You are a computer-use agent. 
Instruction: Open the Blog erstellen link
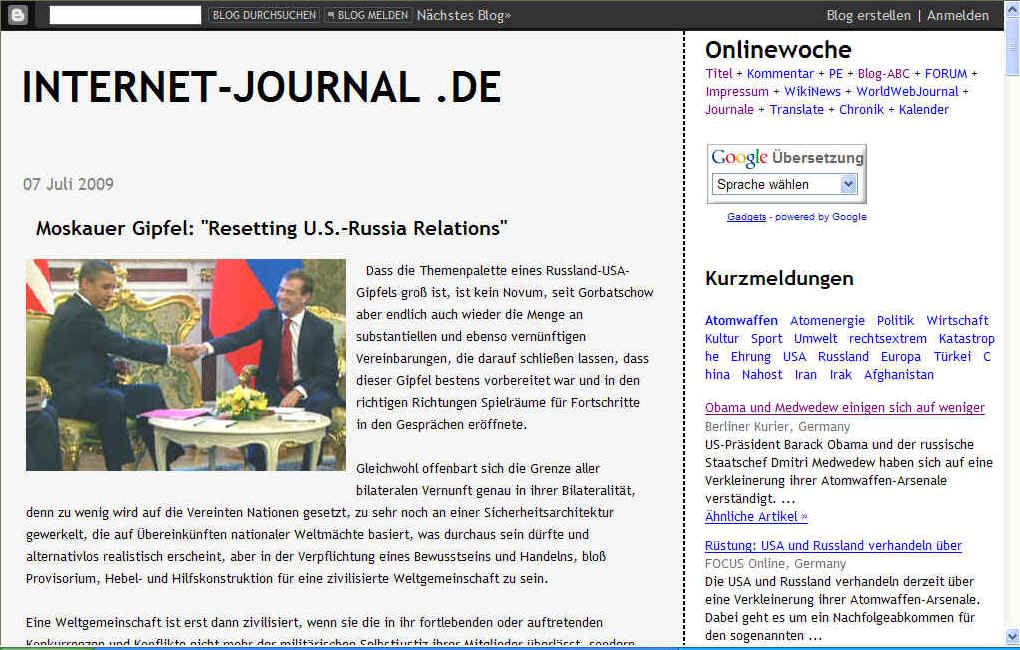868,15
